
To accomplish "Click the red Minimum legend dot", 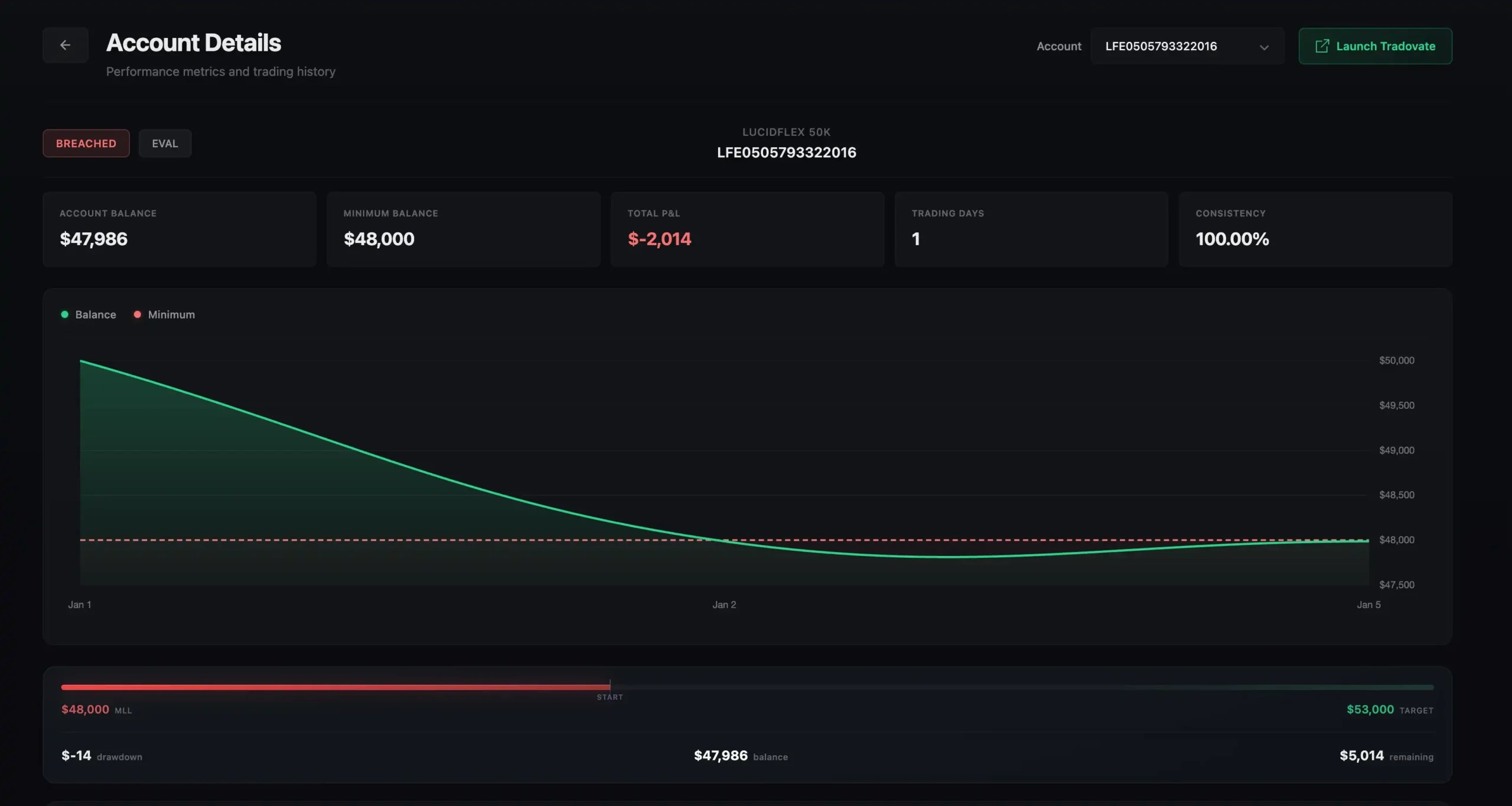I will [138, 314].
